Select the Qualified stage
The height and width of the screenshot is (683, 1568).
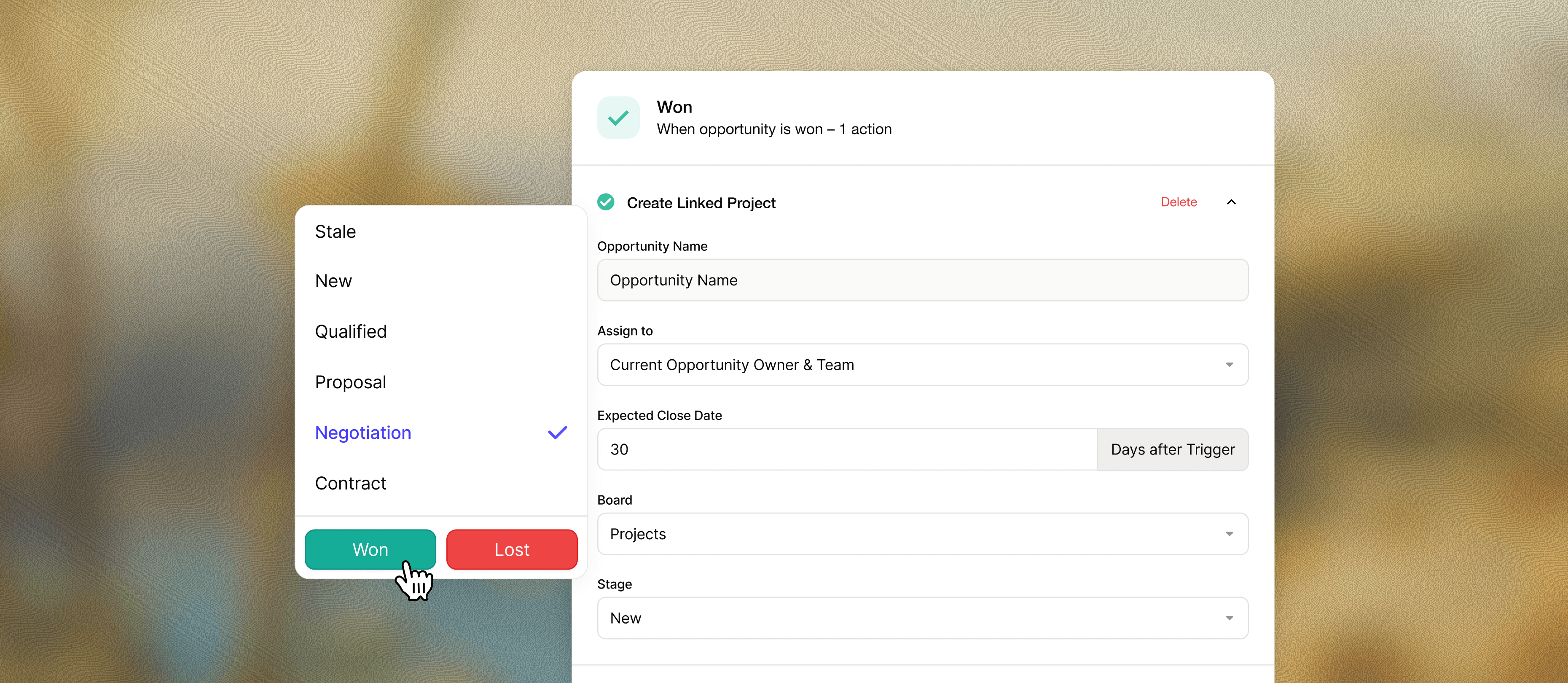point(351,331)
